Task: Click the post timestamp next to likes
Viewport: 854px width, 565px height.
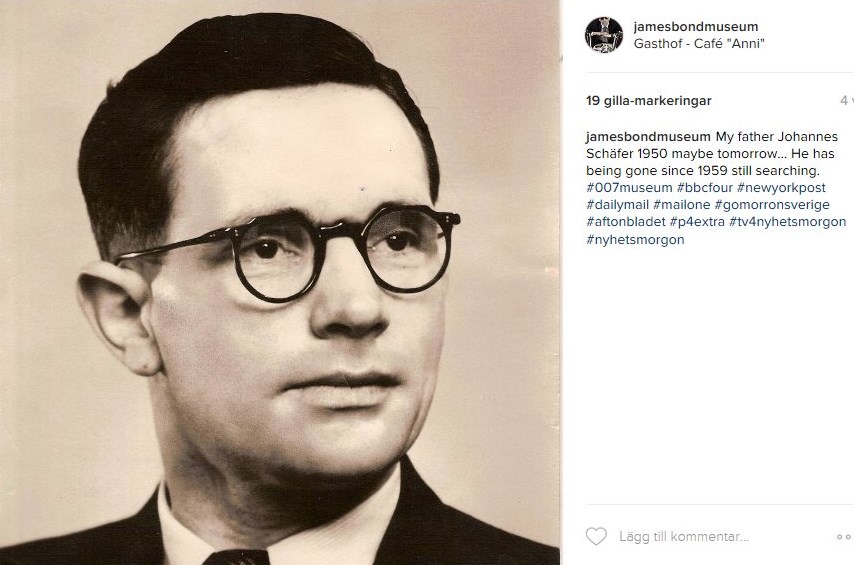Action: tap(847, 100)
